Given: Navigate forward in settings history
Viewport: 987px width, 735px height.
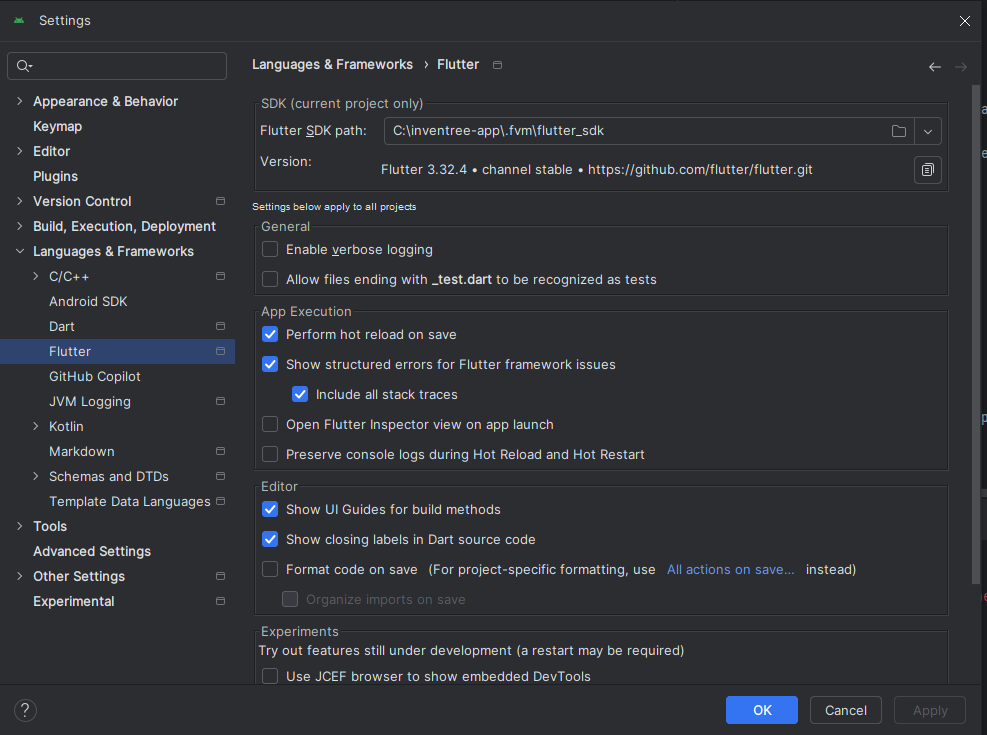Looking at the screenshot, I should click(960, 65).
